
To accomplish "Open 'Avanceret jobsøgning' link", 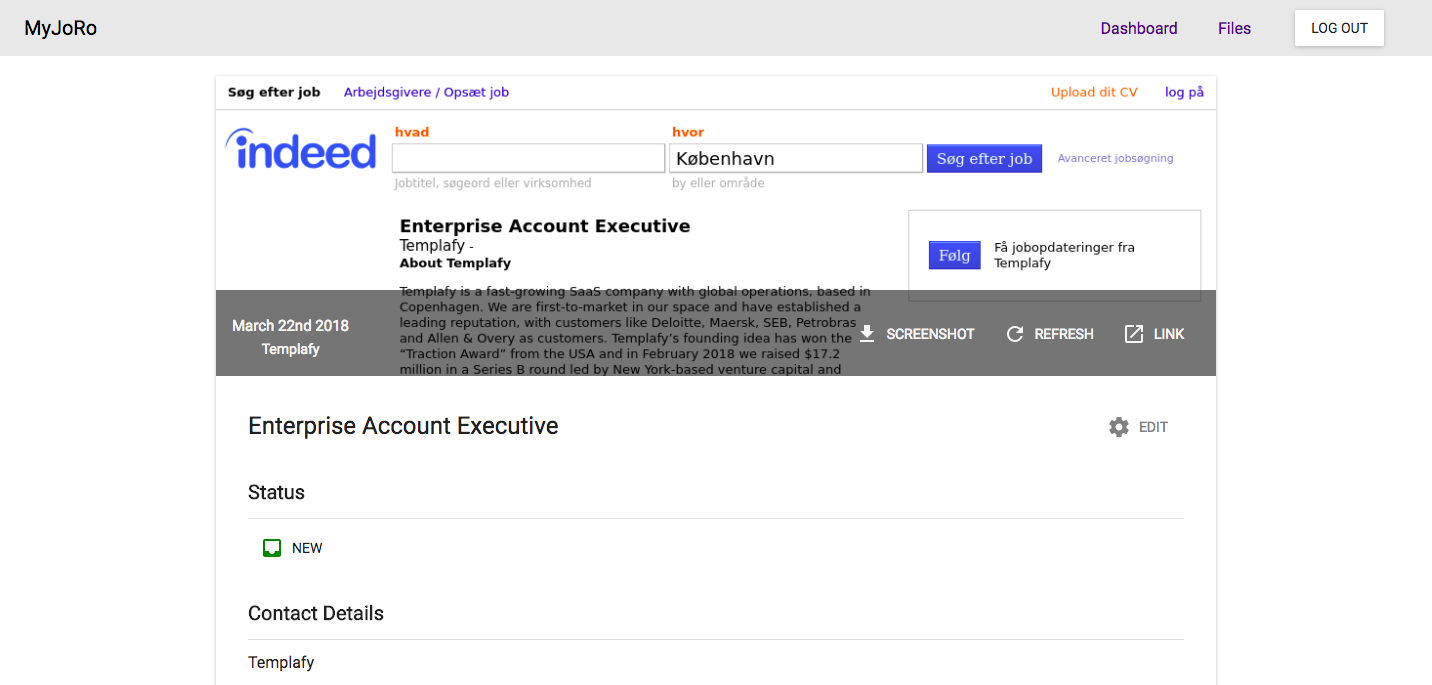I will 1115,158.
